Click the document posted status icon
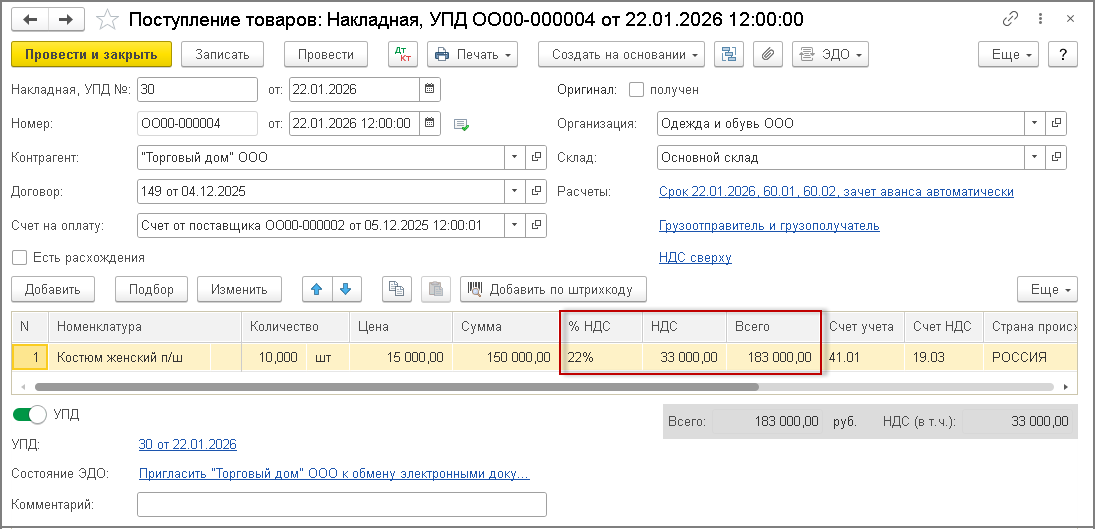Image resolution: width=1095 pixels, height=529 pixels. [461, 124]
